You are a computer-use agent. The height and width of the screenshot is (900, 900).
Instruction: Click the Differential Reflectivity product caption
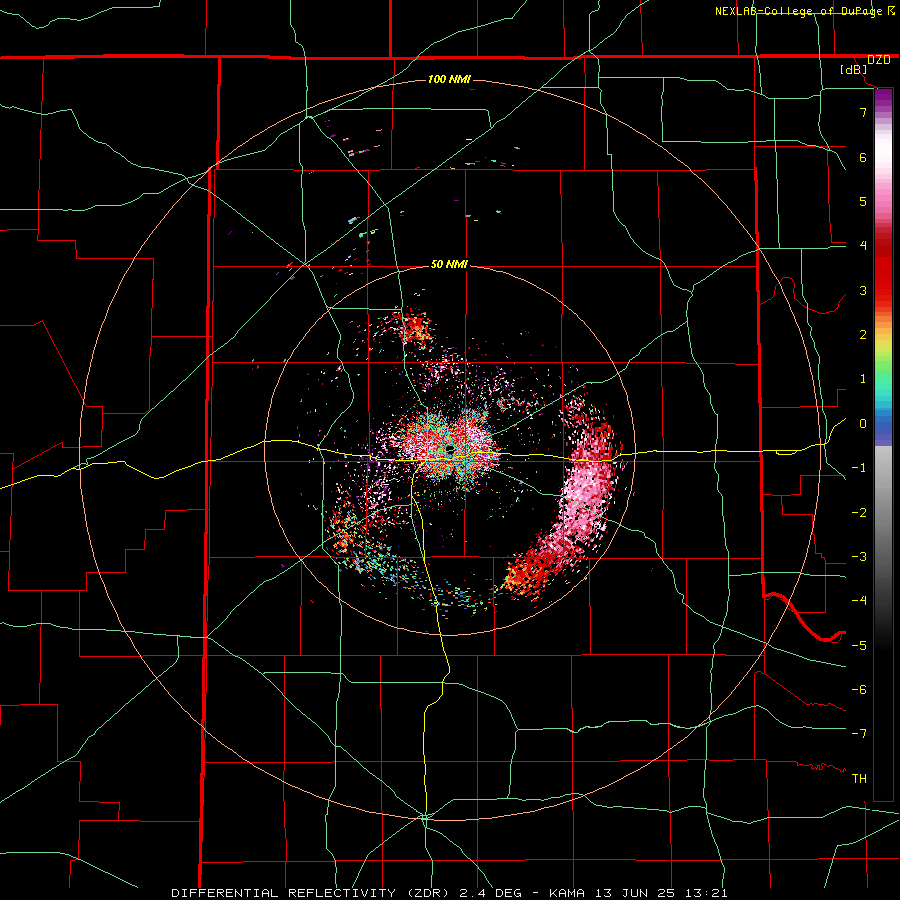point(449,893)
